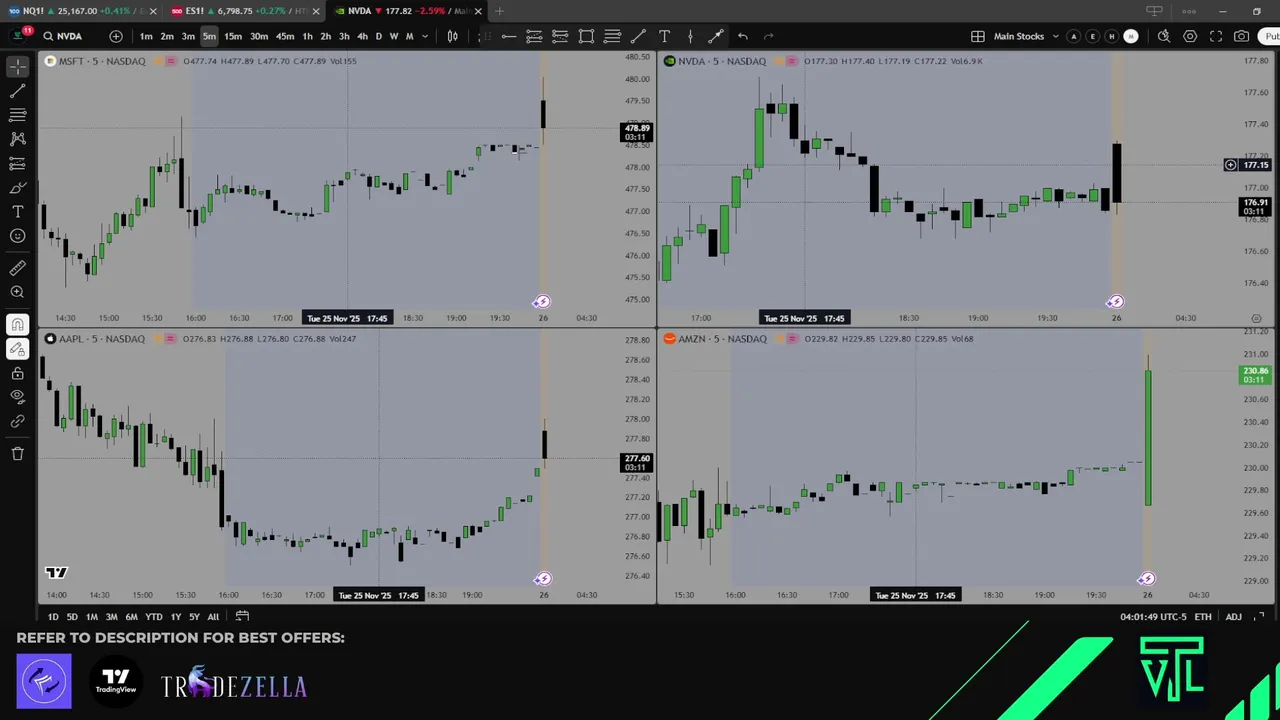This screenshot has height=720, width=1280.
Task: Click the trash icon to remove objects
Action: tap(18, 454)
